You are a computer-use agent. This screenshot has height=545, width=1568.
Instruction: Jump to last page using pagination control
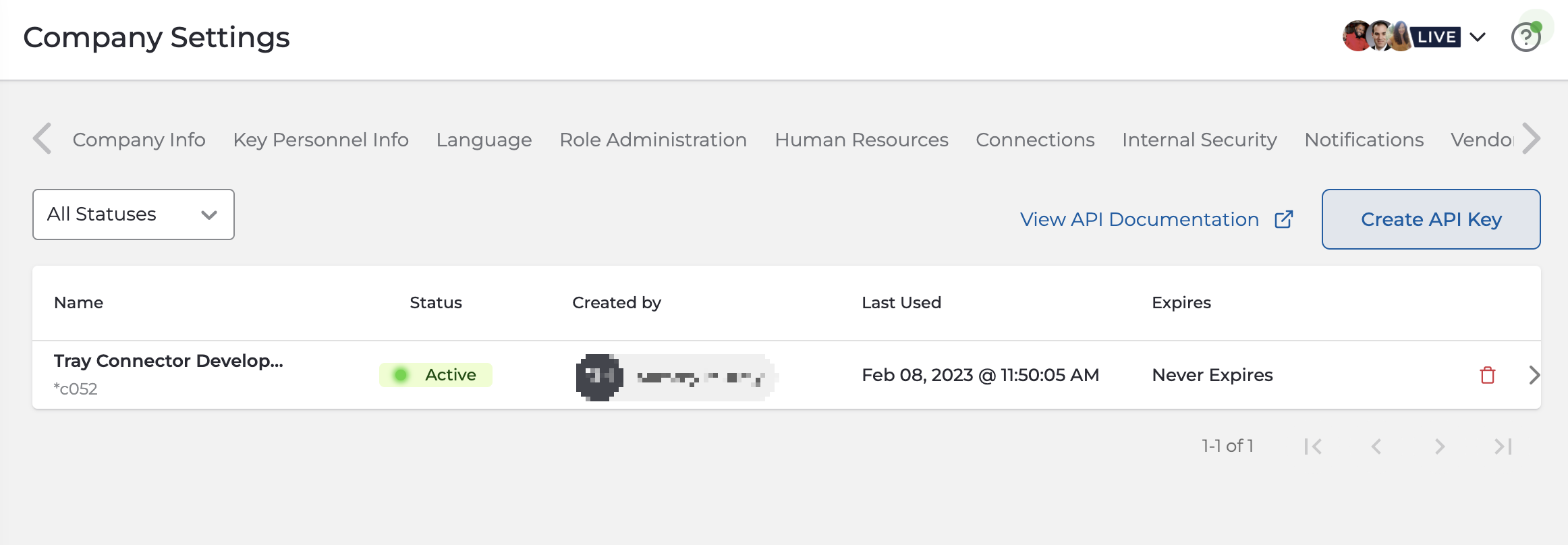[x=1503, y=446]
